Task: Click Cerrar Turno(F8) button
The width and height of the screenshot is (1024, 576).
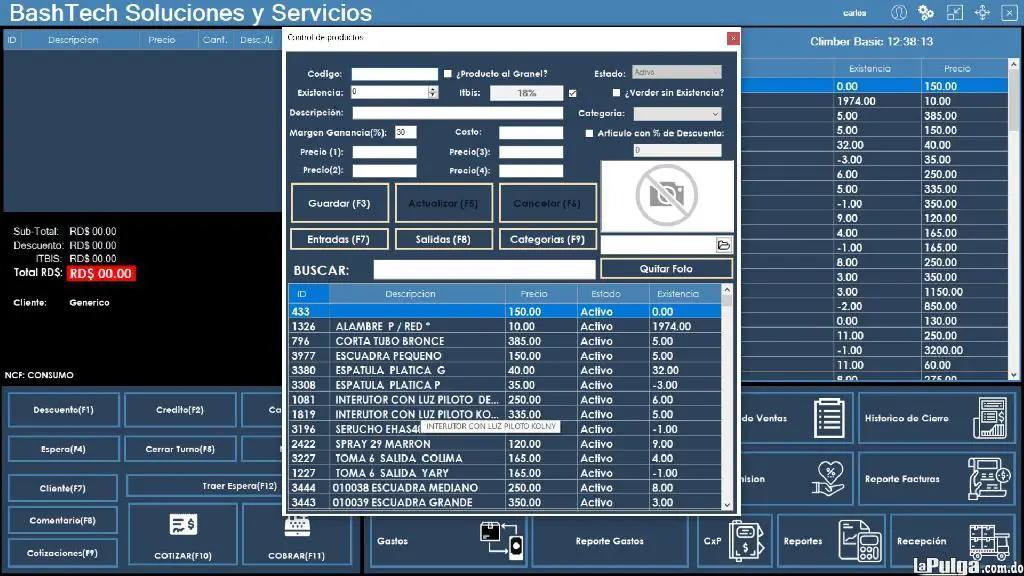Action: point(180,449)
